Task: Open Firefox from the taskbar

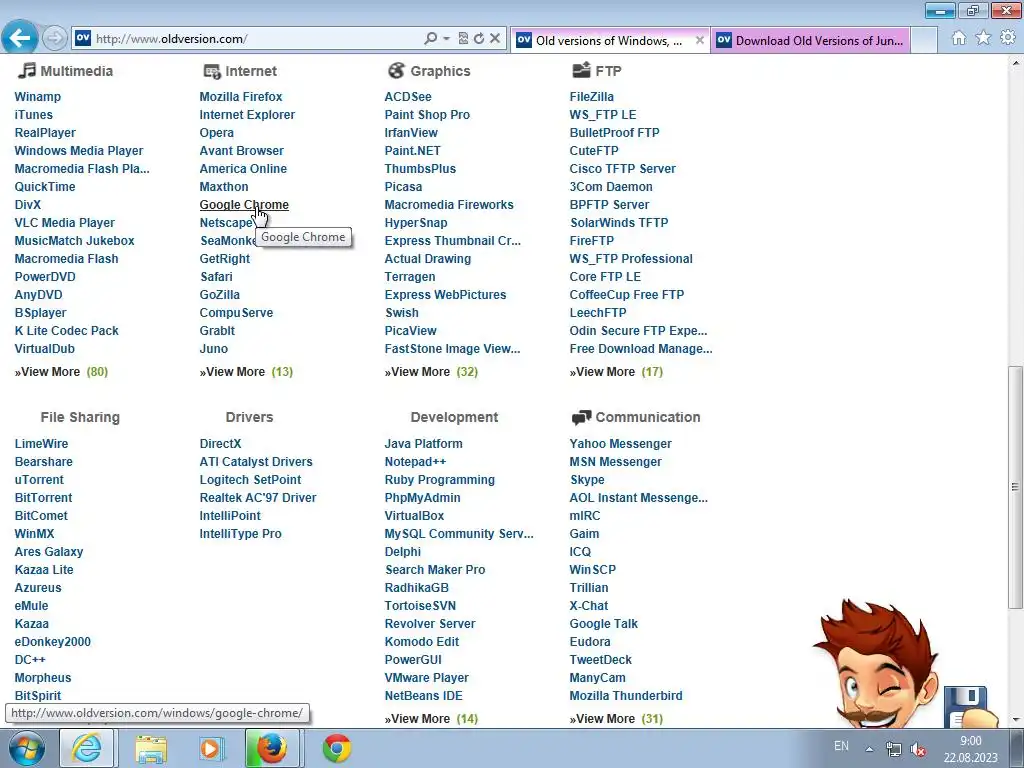Action: 272,748
